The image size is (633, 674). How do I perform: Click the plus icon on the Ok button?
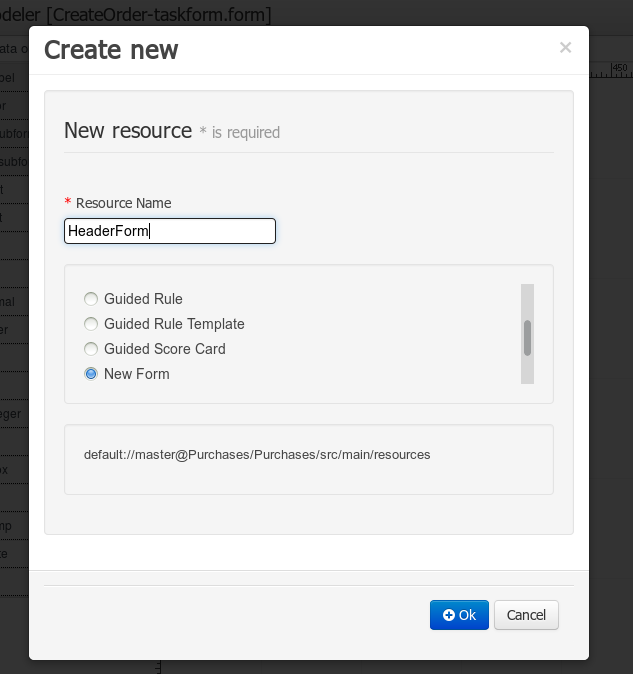pos(449,615)
